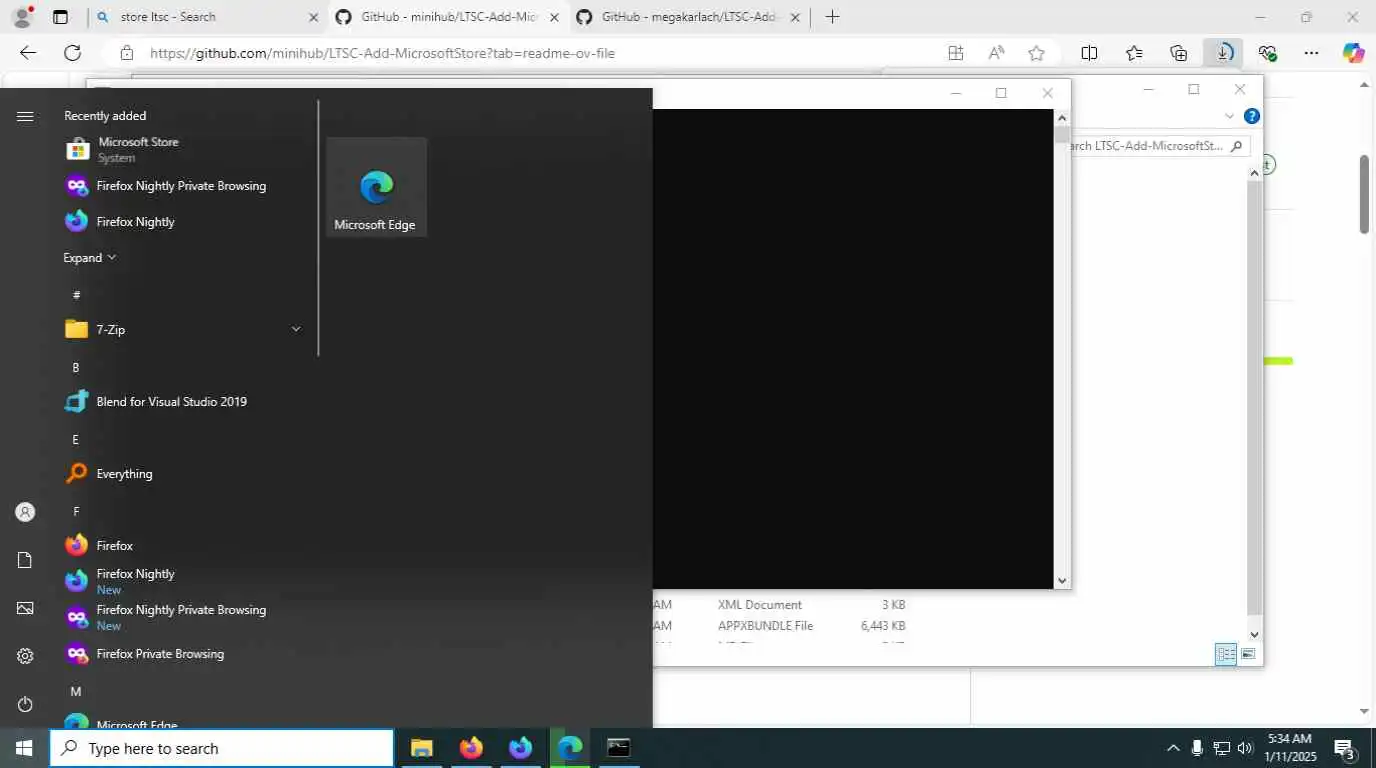Switch to the 'store ltsc - Search' tab
The image size is (1376, 768).
[208, 17]
